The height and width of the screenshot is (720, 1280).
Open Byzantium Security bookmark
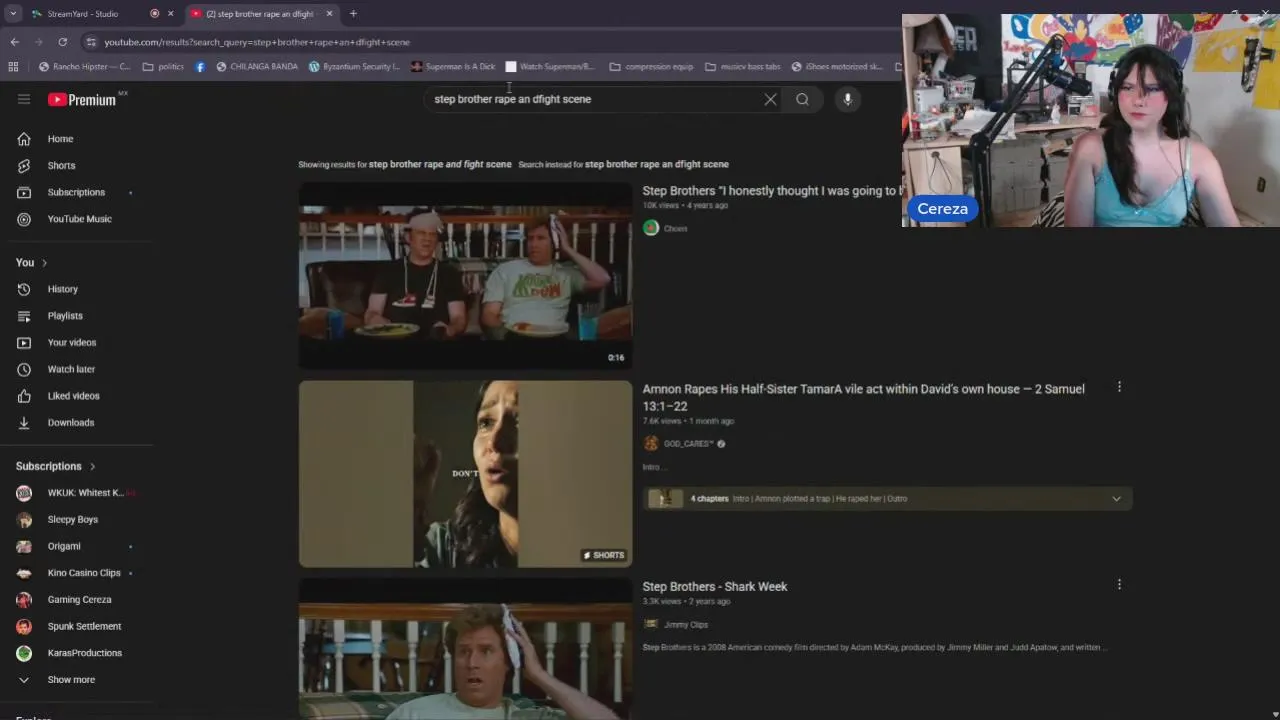355,67
